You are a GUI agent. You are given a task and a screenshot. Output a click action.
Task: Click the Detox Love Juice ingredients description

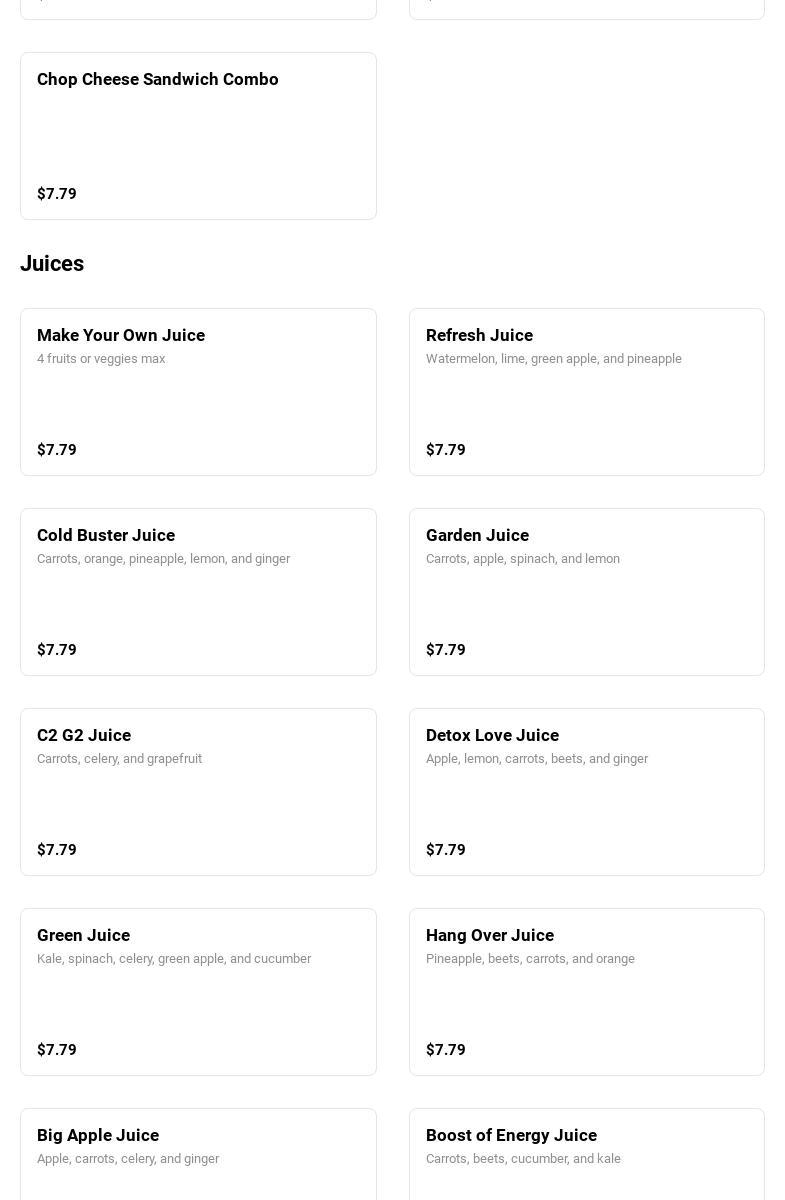(x=536, y=759)
